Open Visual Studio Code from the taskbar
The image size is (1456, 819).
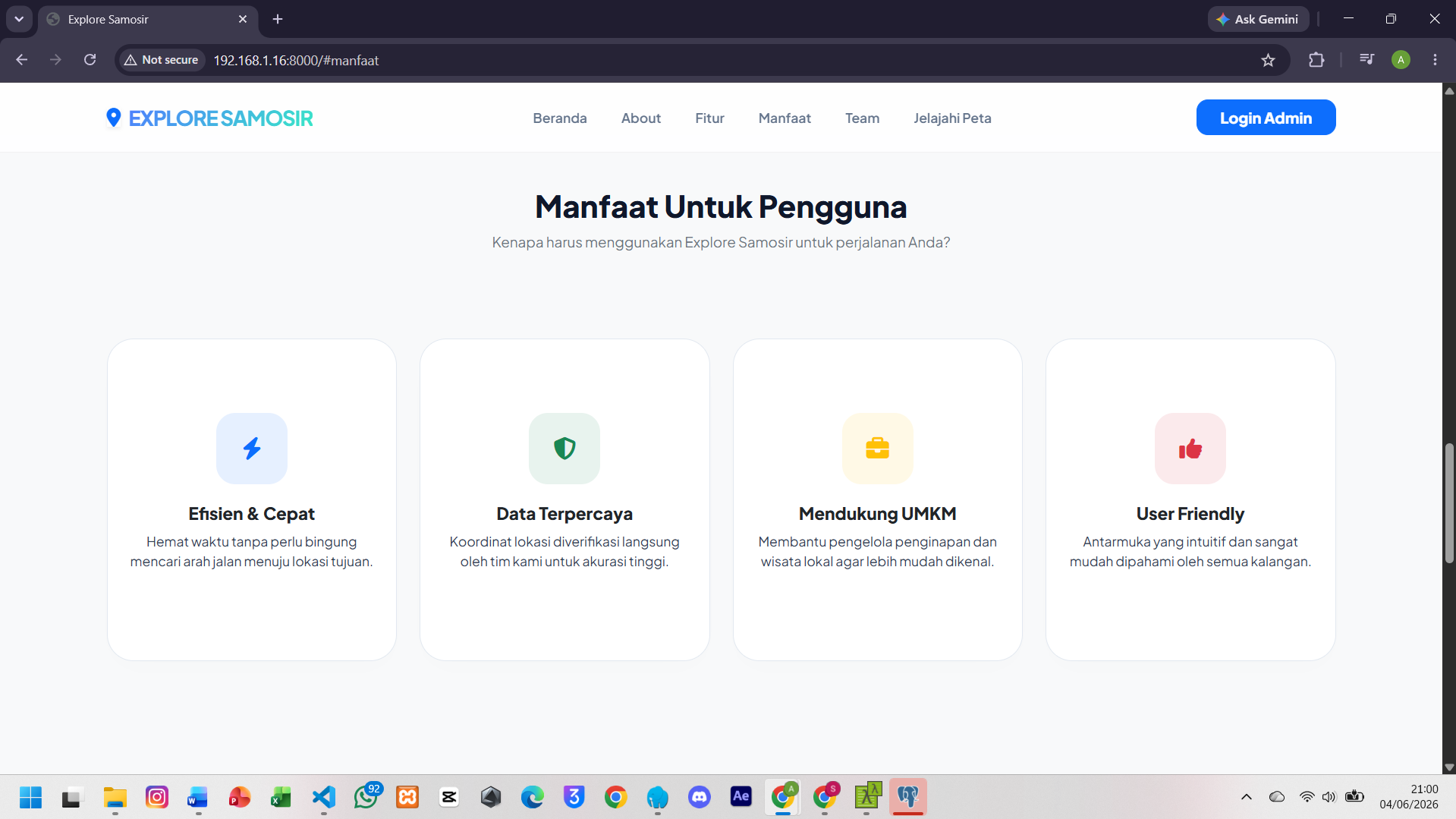point(324,797)
